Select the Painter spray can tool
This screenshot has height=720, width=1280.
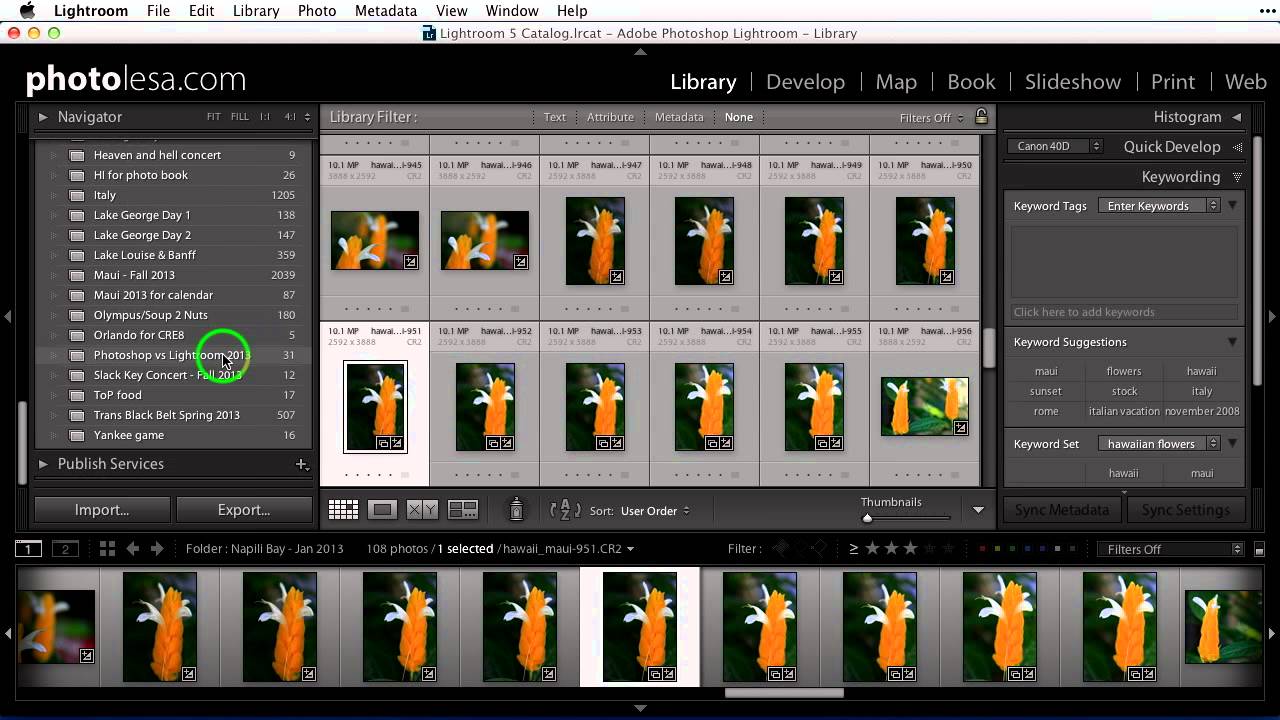coord(516,510)
